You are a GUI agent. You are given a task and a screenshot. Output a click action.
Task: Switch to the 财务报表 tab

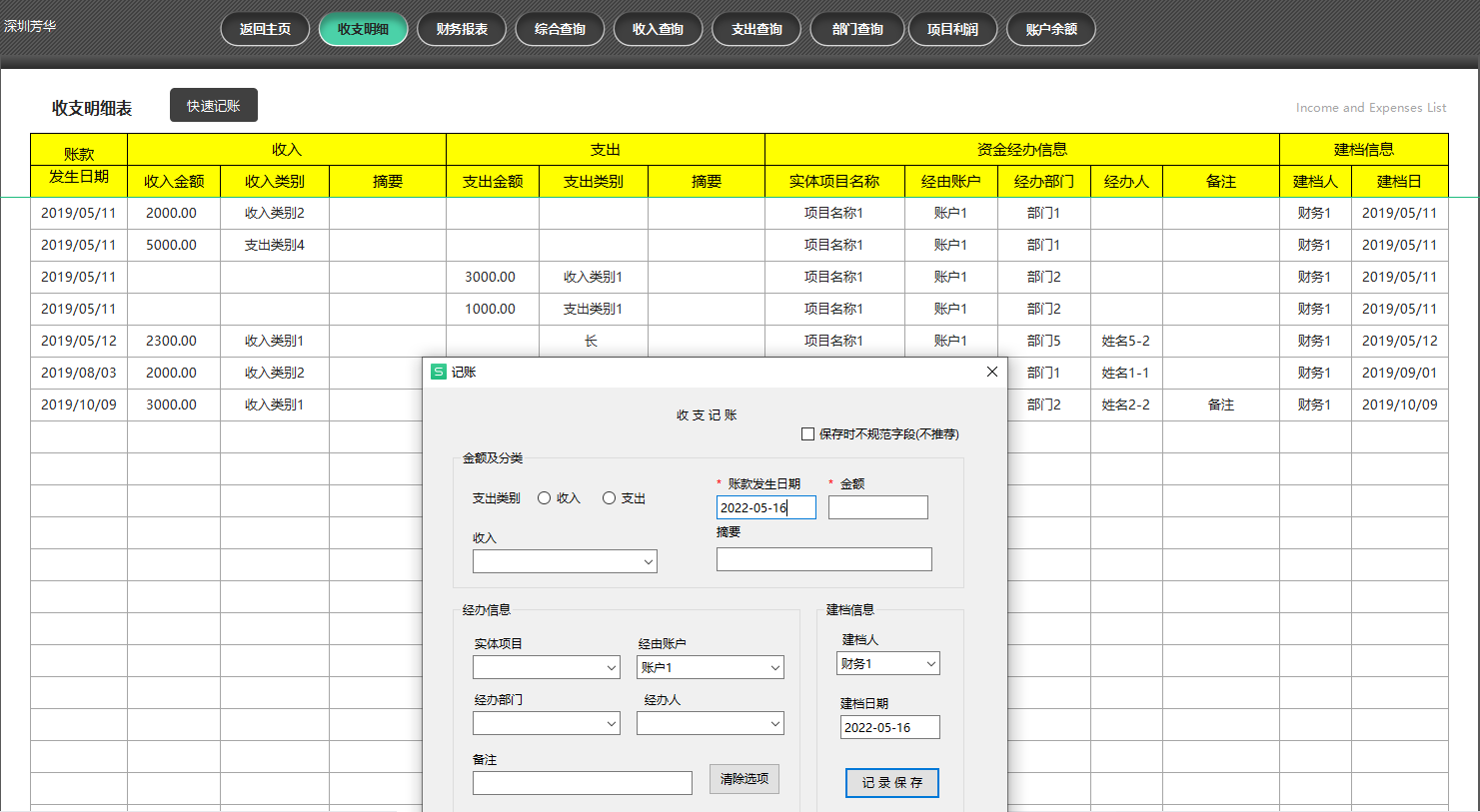click(x=462, y=29)
